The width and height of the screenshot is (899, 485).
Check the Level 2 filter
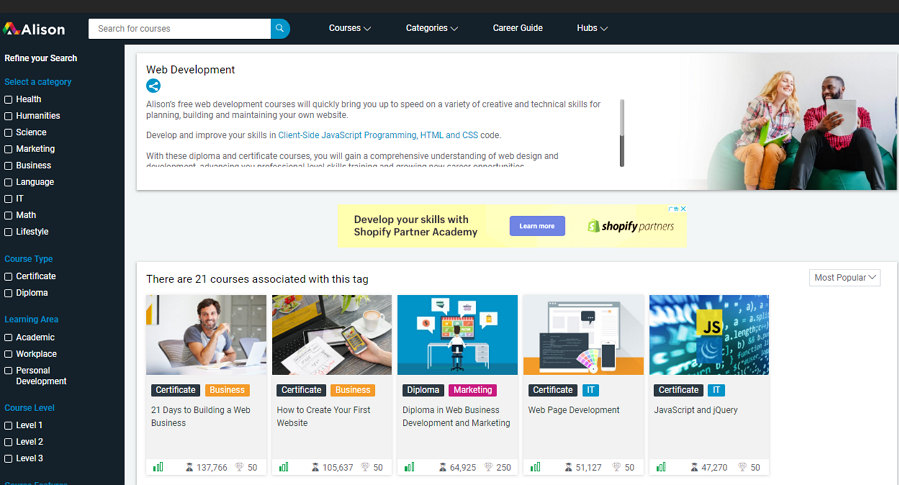(x=8, y=442)
